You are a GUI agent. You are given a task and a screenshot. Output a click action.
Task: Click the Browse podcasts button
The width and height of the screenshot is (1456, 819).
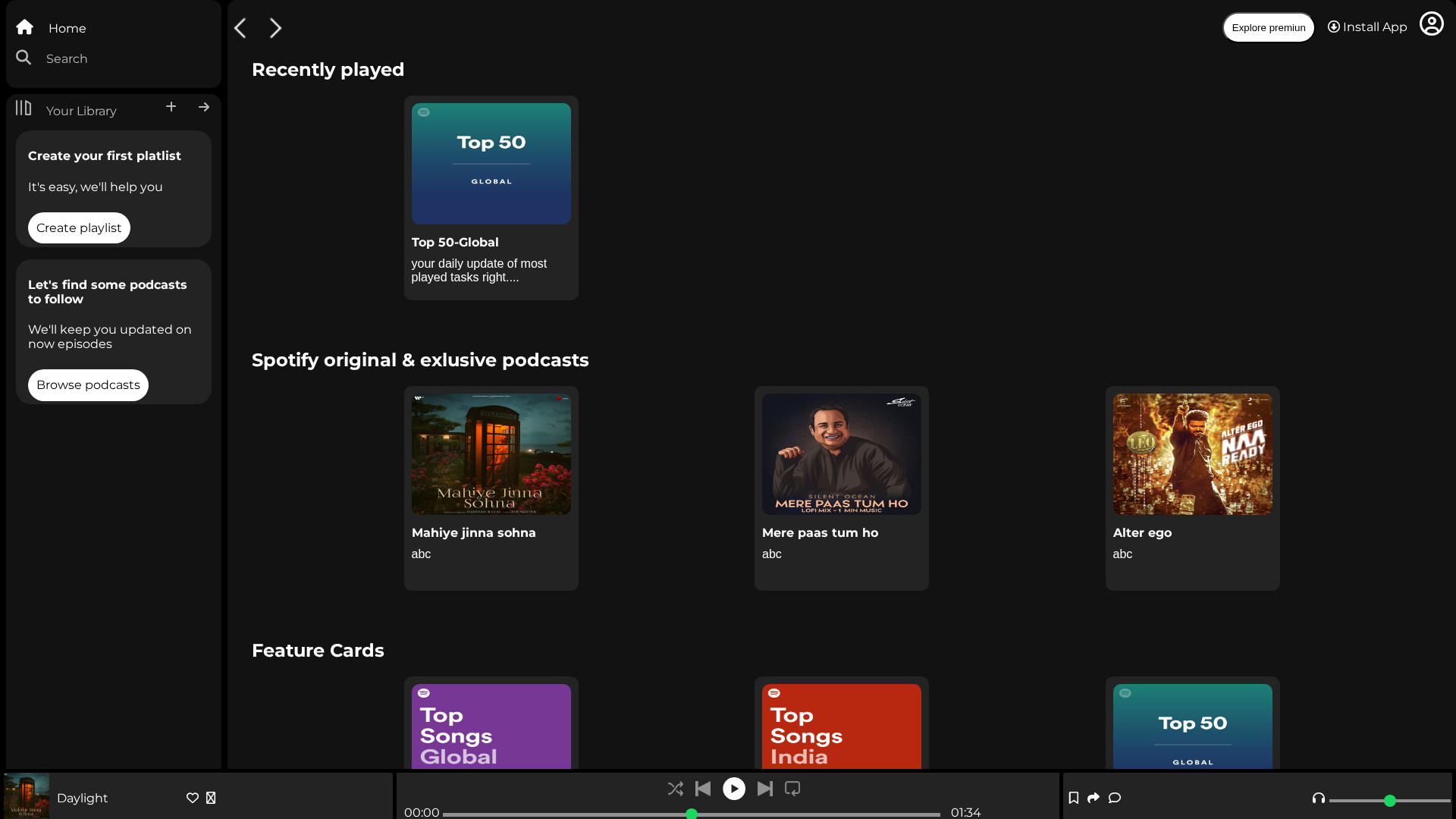pyautogui.click(x=88, y=384)
